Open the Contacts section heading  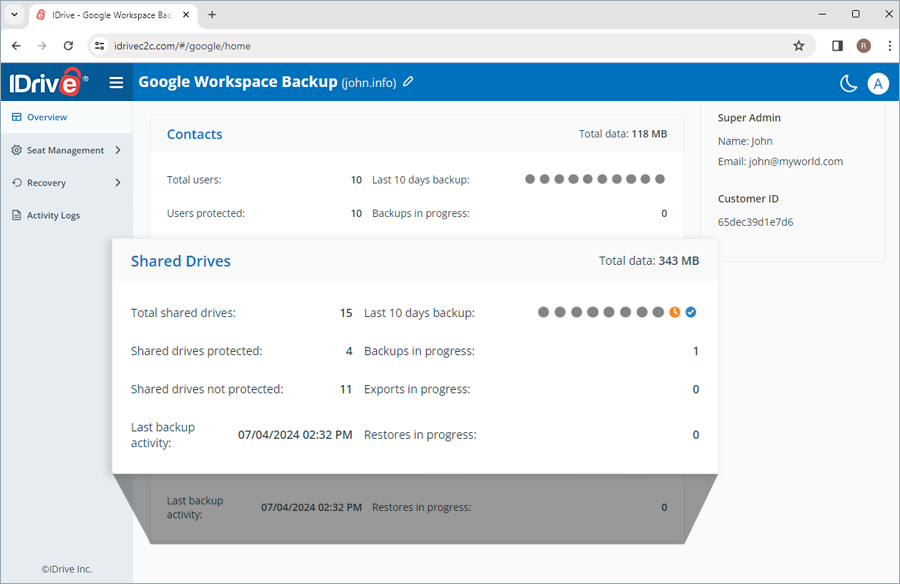(195, 134)
